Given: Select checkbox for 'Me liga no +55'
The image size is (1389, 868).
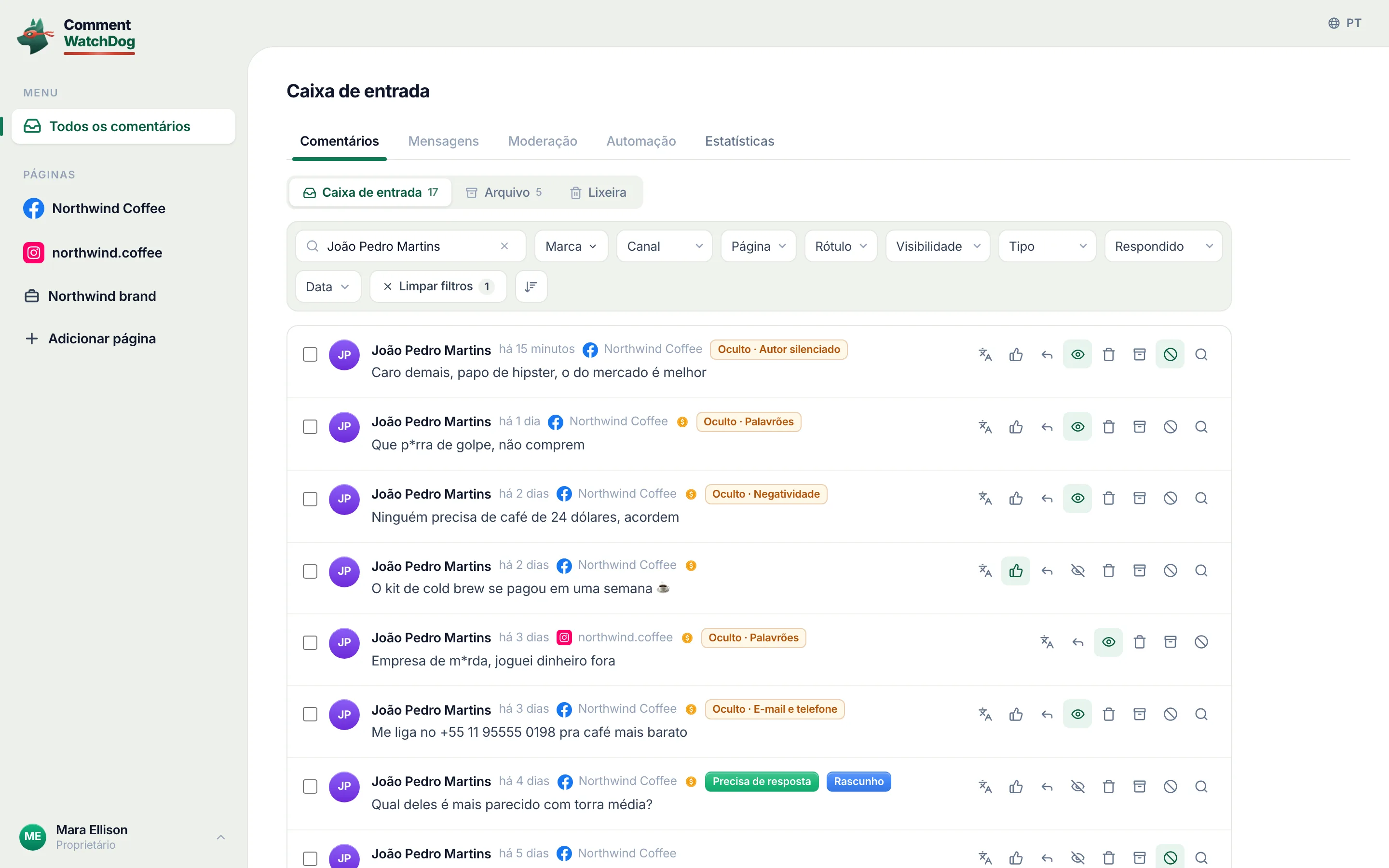Looking at the screenshot, I should coord(310,715).
